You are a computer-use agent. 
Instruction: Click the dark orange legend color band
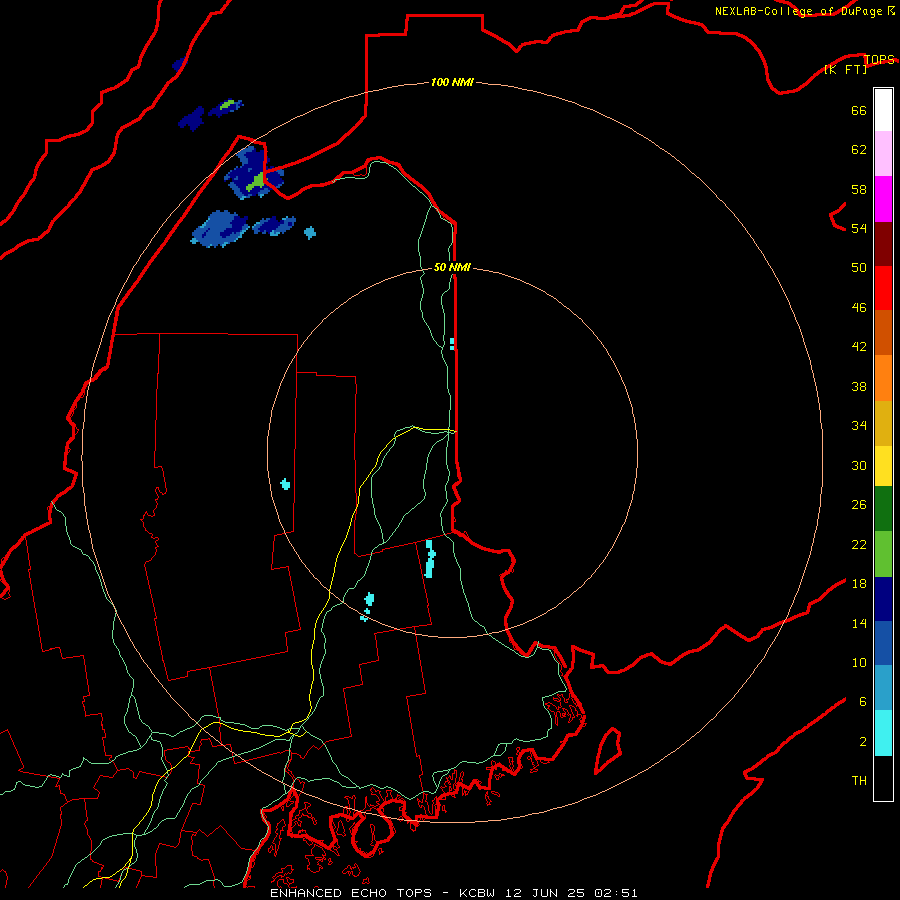(x=883, y=332)
